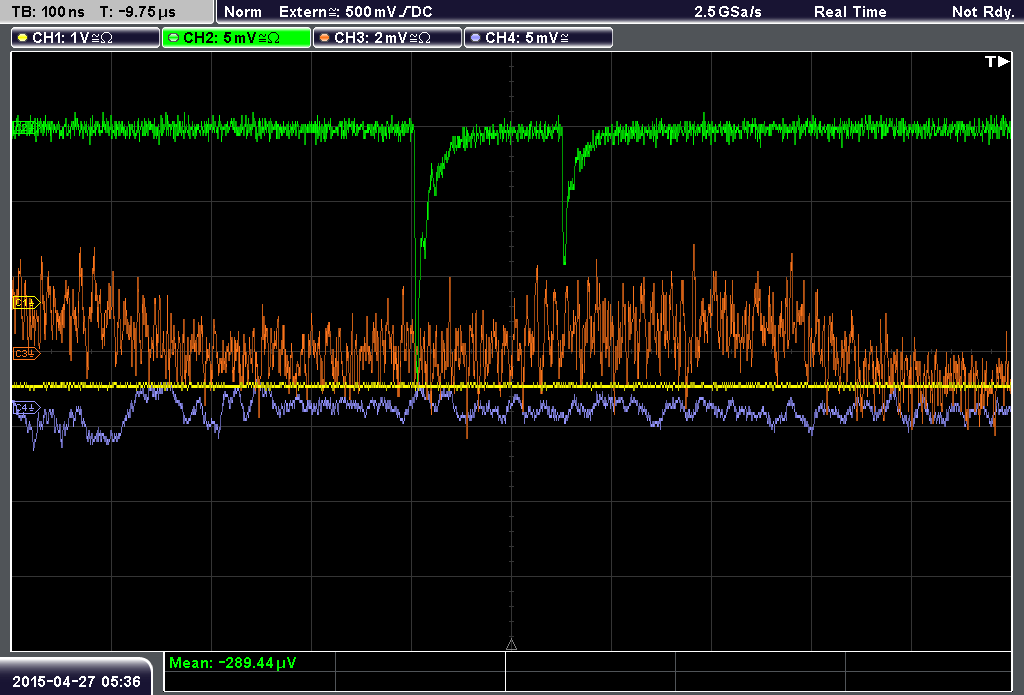Click the Not Rdy. status indicator
This screenshot has height=695, width=1024.
(983, 12)
